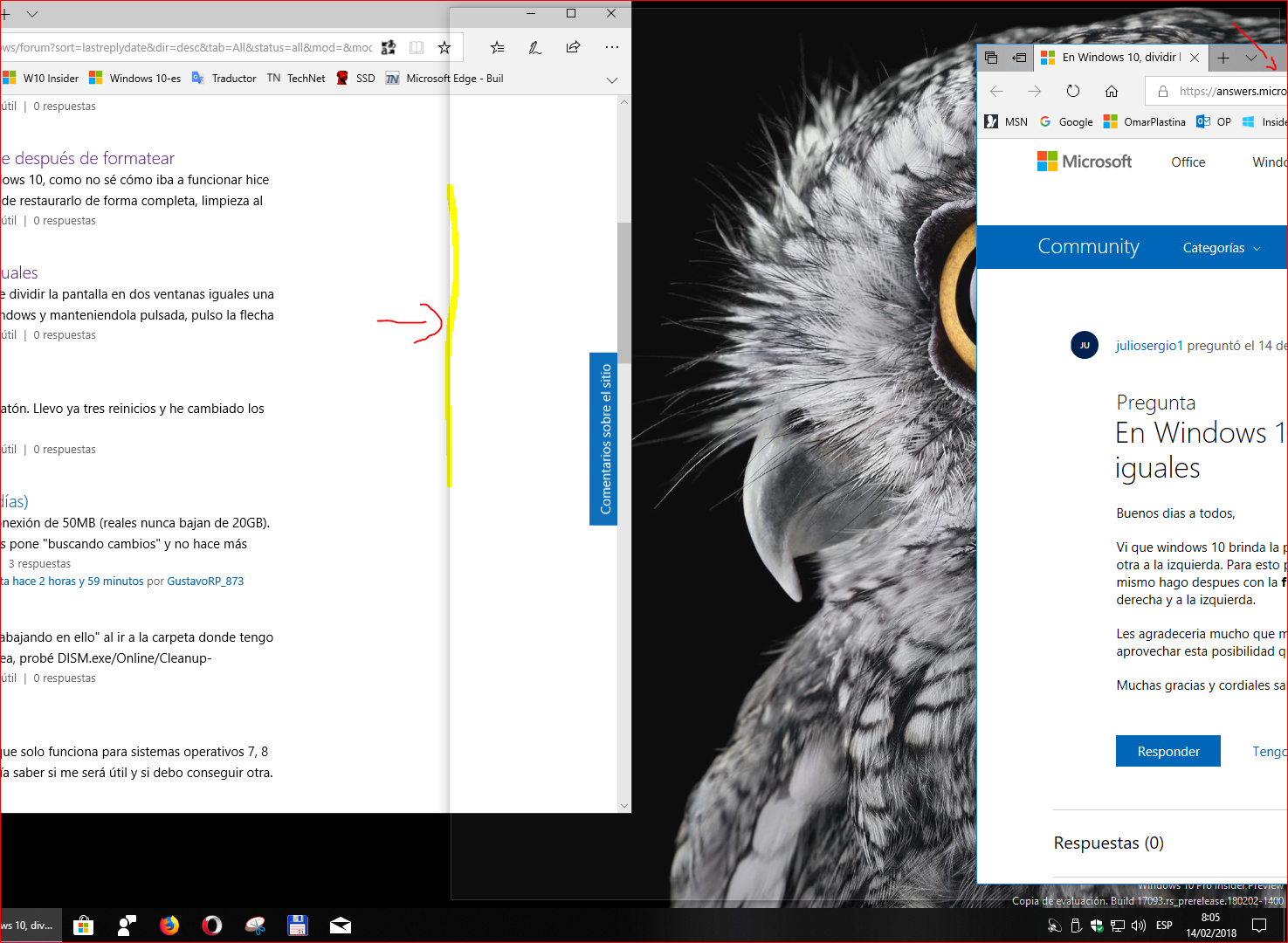Go to Home page in right Edge

pyautogui.click(x=1112, y=91)
